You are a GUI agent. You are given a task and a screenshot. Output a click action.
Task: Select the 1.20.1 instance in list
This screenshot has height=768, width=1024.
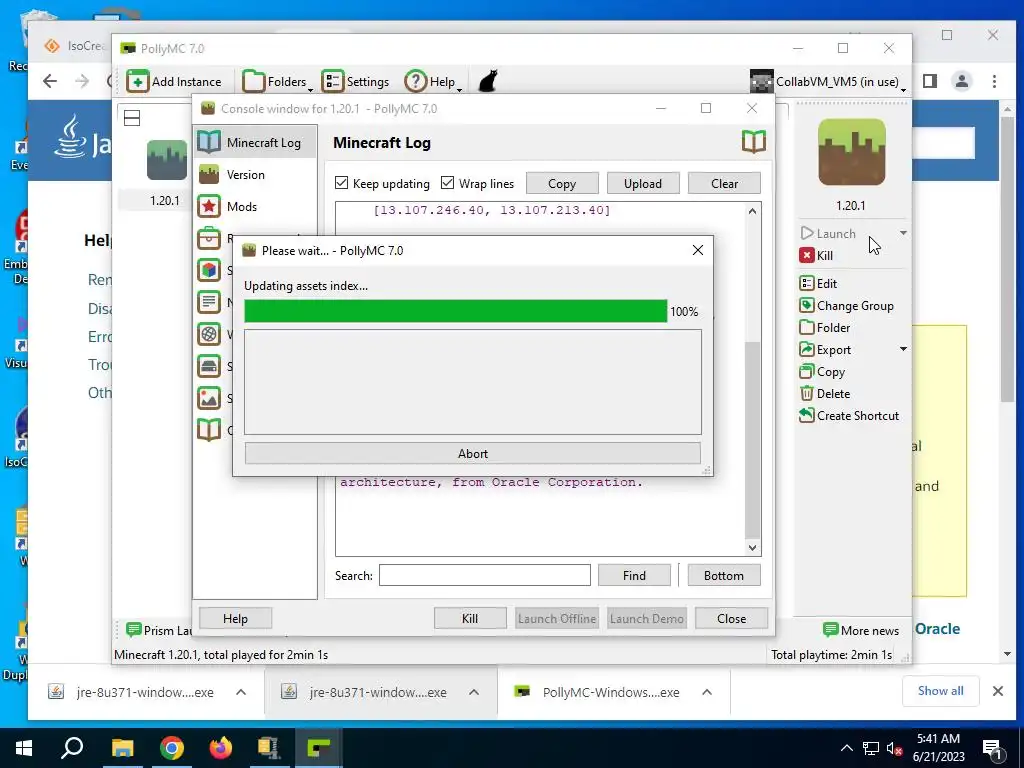[165, 174]
